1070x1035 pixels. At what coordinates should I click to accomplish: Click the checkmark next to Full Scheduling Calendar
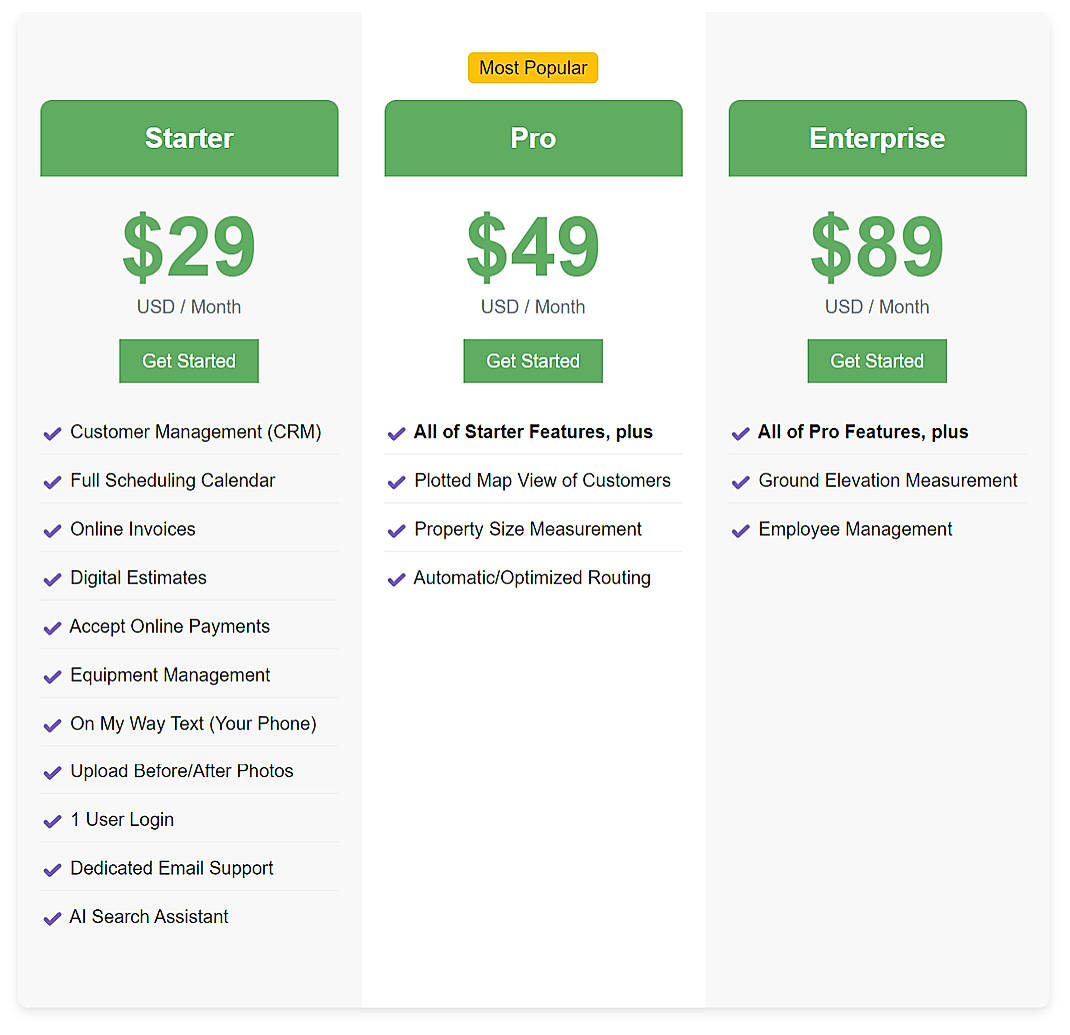(x=52, y=482)
